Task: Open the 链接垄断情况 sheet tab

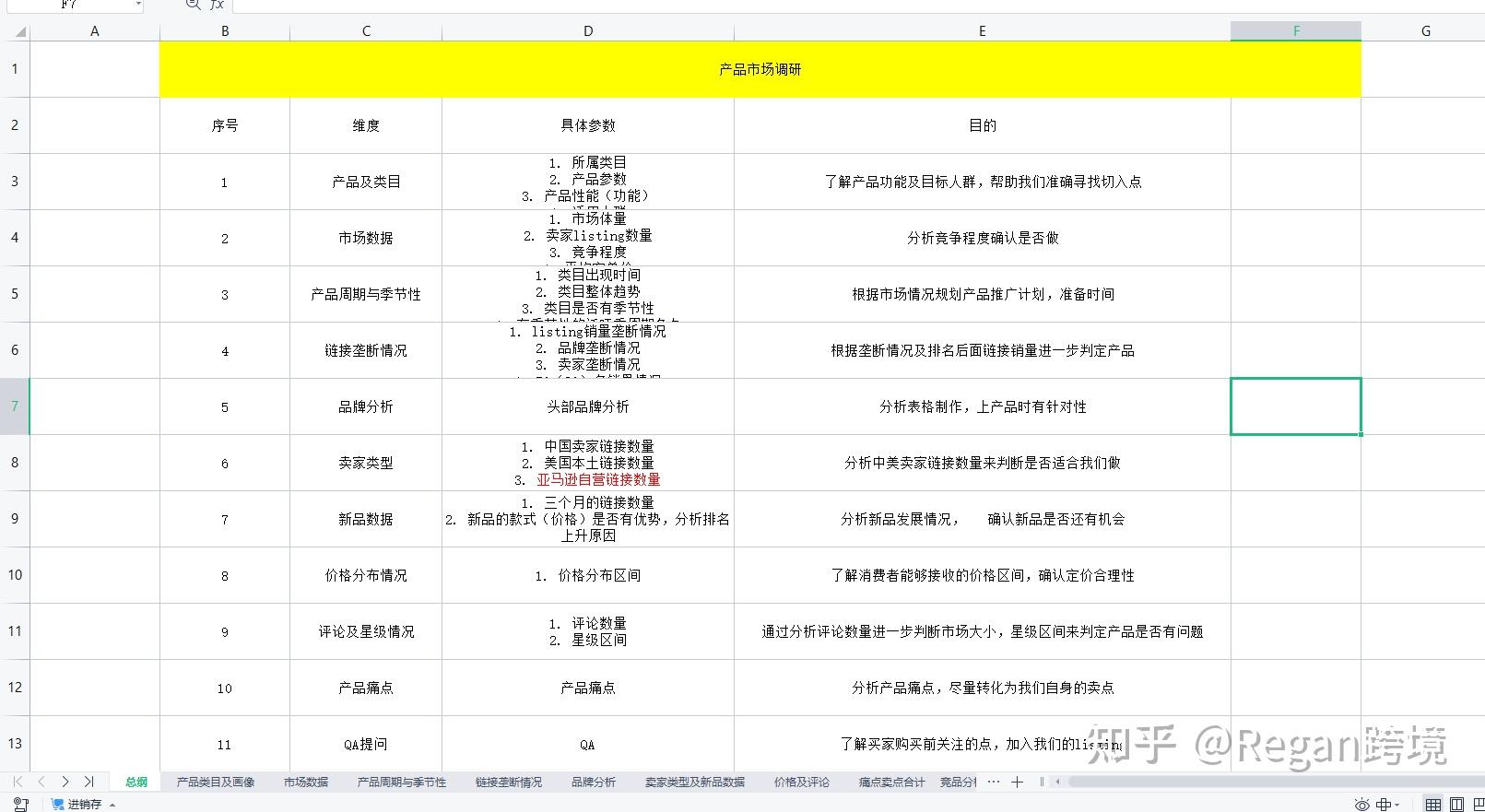Action: 509,782
